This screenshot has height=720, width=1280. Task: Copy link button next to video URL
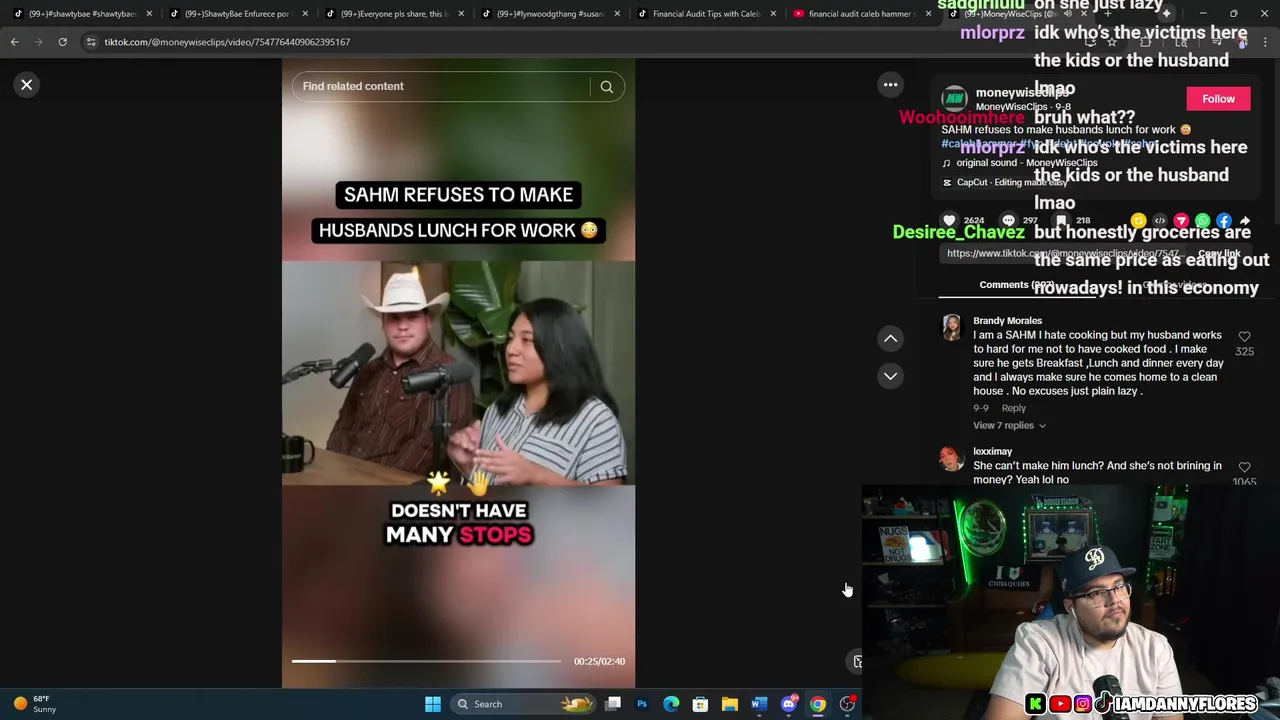[x=1219, y=254]
